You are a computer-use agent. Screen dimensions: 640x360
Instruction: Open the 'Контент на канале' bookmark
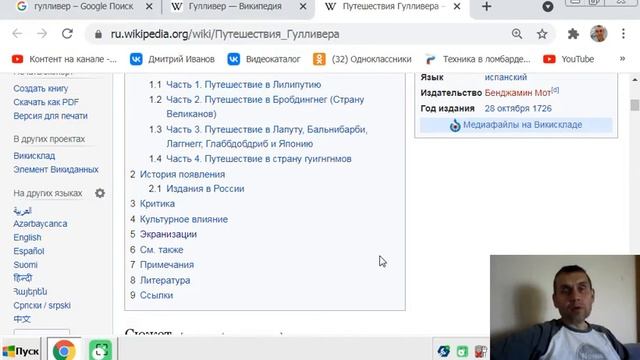[64, 59]
